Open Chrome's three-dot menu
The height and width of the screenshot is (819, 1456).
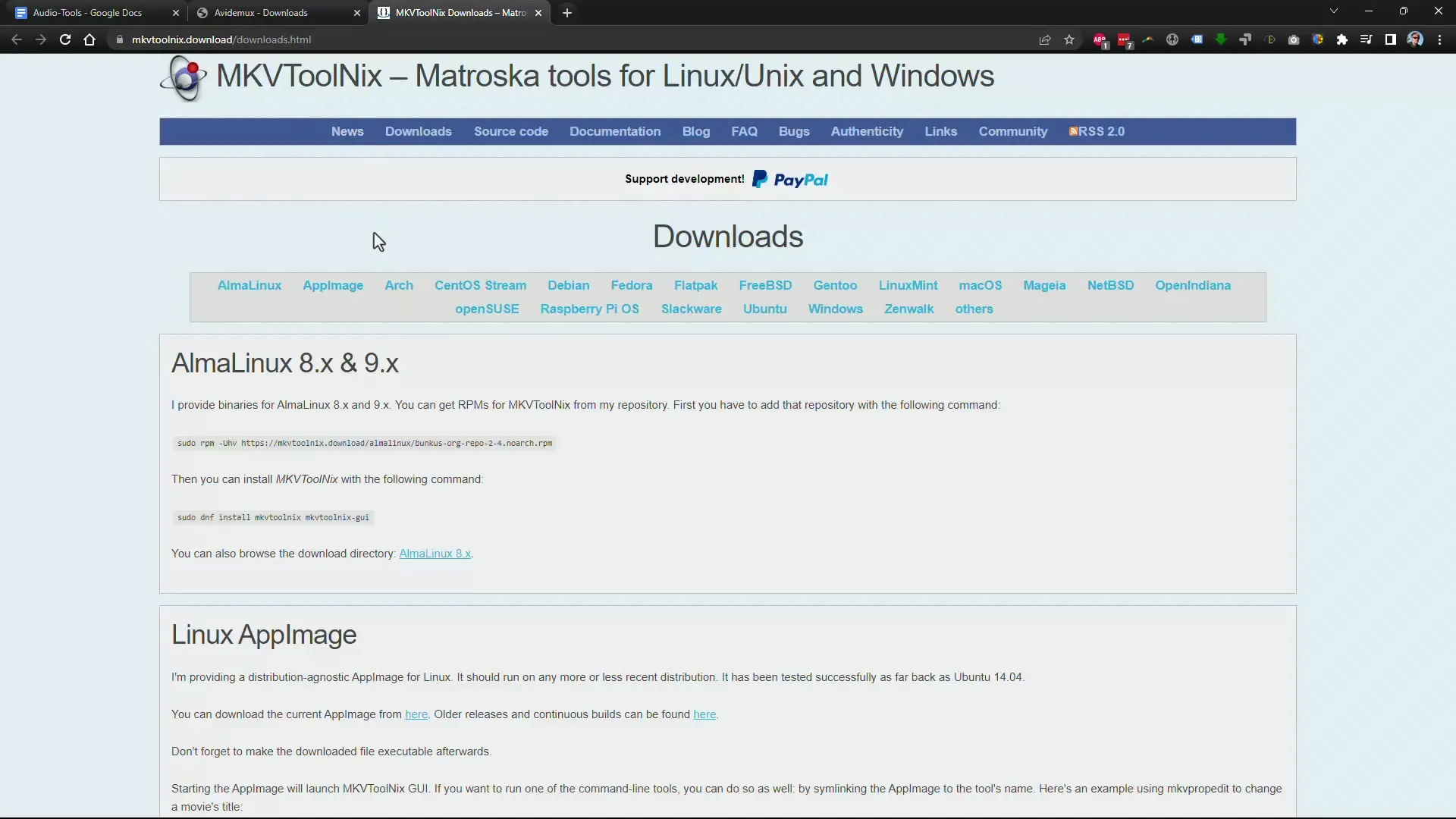pos(1439,39)
